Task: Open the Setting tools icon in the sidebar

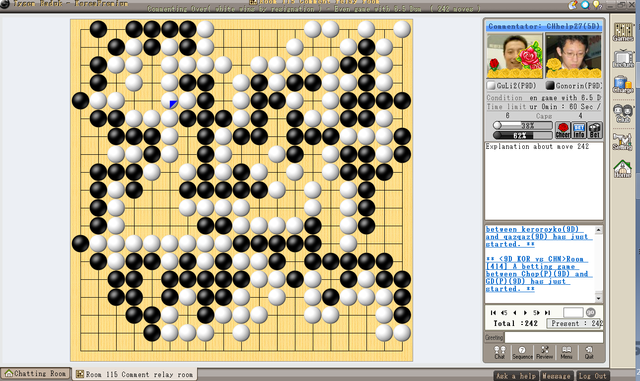Action: pyautogui.click(x=623, y=141)
